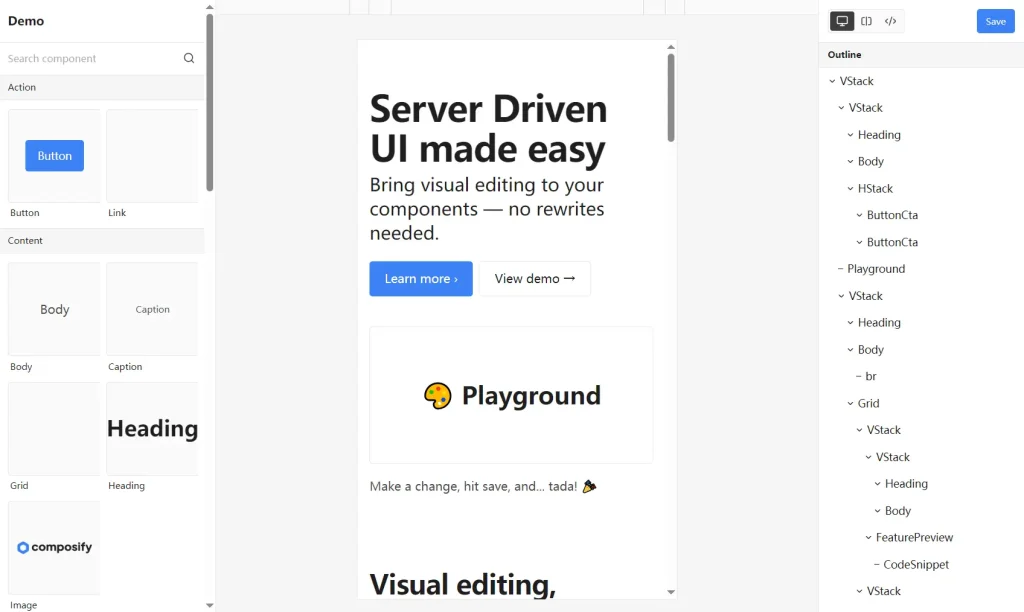Select the Caption component card under Content
Image resolution: width=1024 pixels, height=612 pixels.
(151, 309)
